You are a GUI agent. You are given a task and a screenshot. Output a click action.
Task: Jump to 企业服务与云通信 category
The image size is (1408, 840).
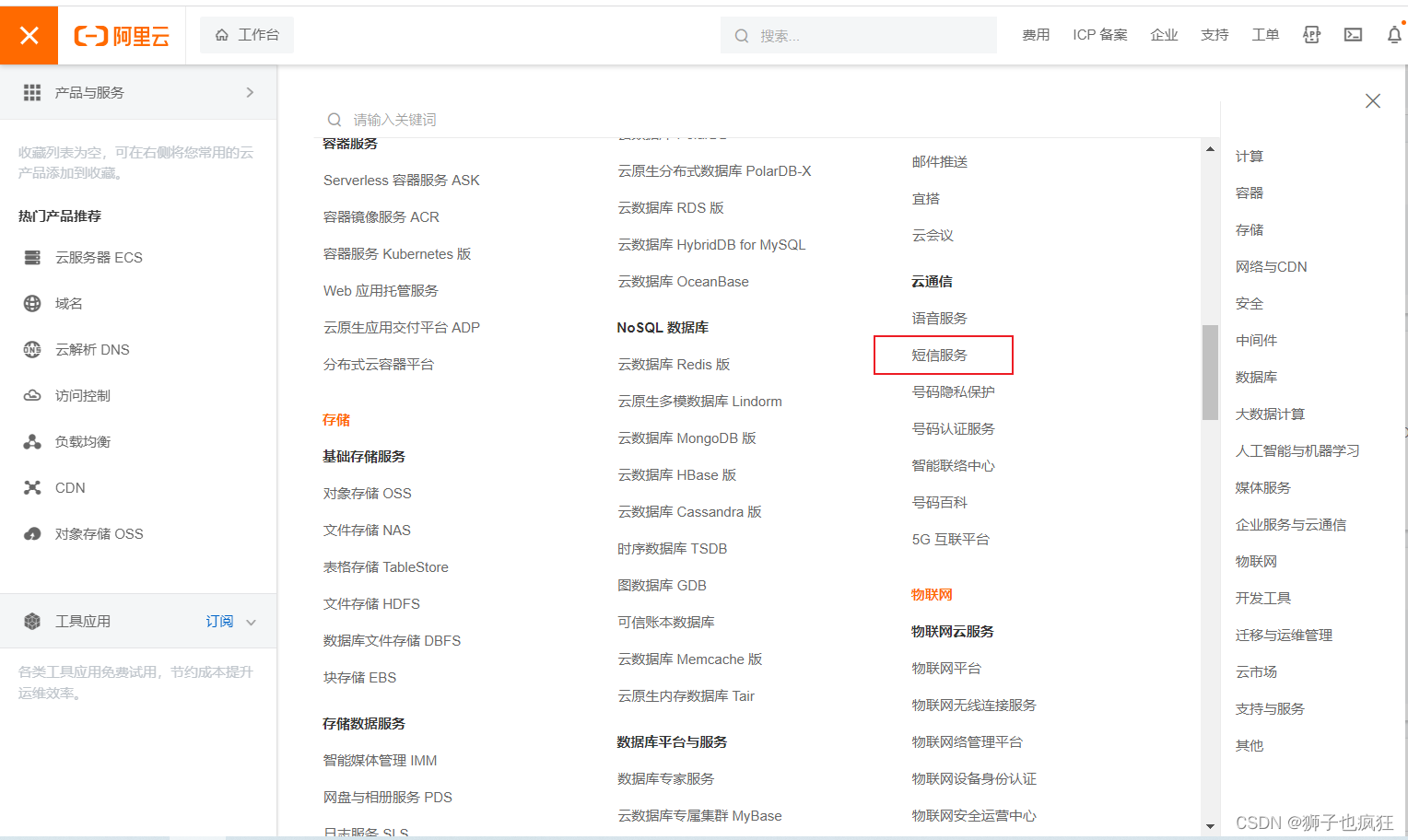(1291, 524)
